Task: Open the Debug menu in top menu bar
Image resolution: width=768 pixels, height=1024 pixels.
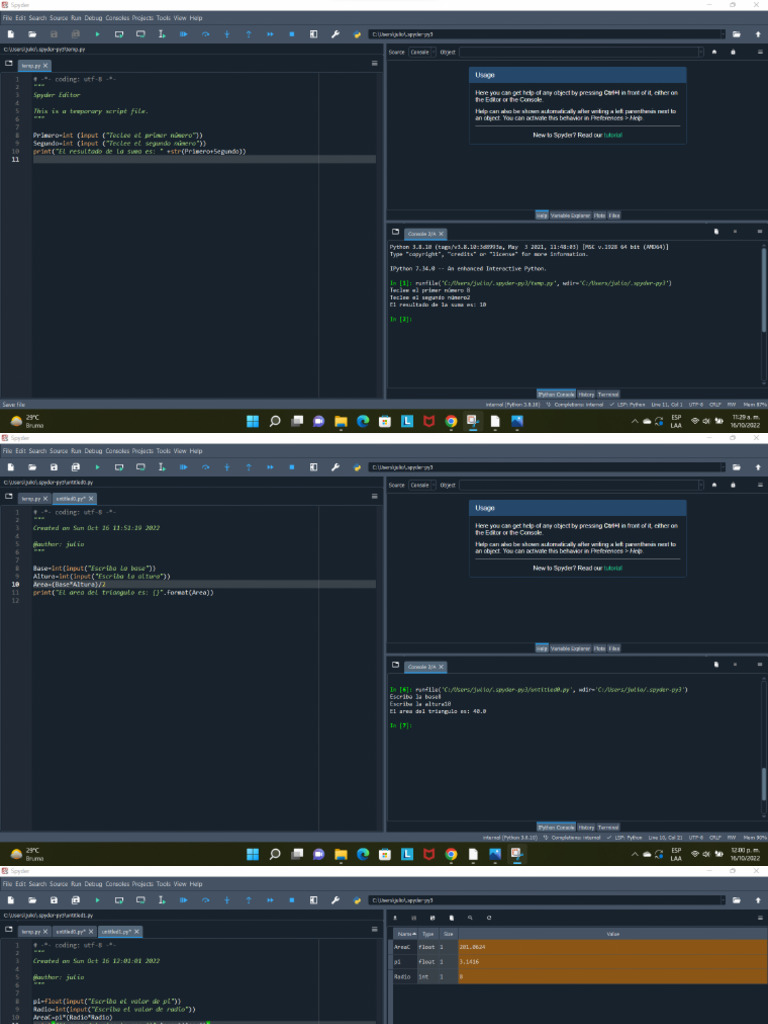Action: [x=93, y=18]
